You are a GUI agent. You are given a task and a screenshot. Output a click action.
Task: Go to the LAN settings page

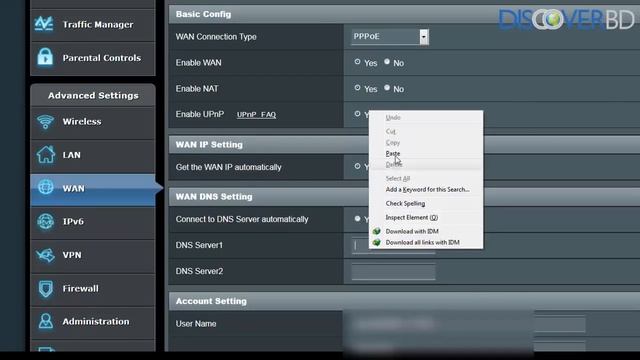93,155
